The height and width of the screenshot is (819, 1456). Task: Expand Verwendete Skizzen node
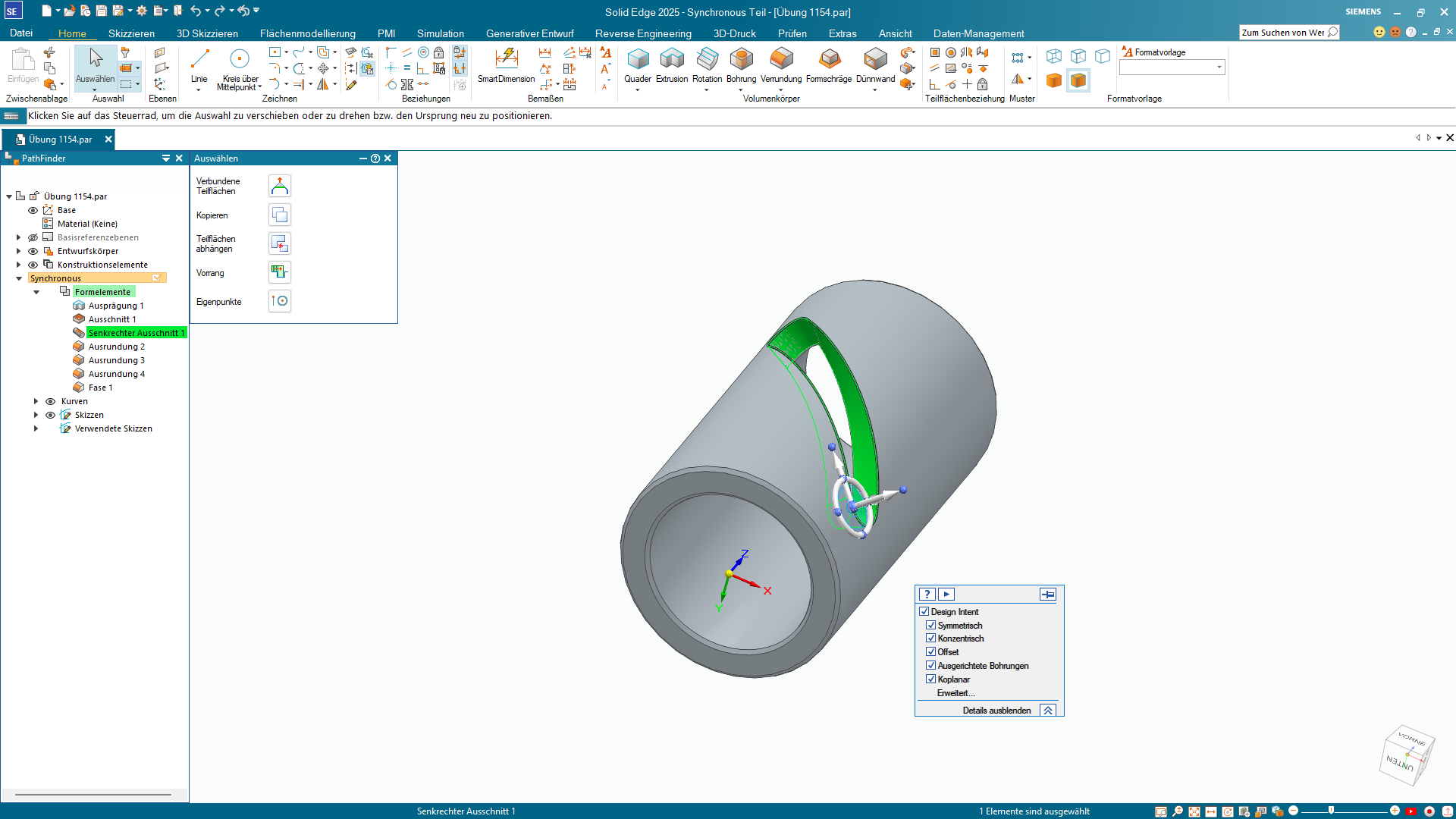click(36, 428)
